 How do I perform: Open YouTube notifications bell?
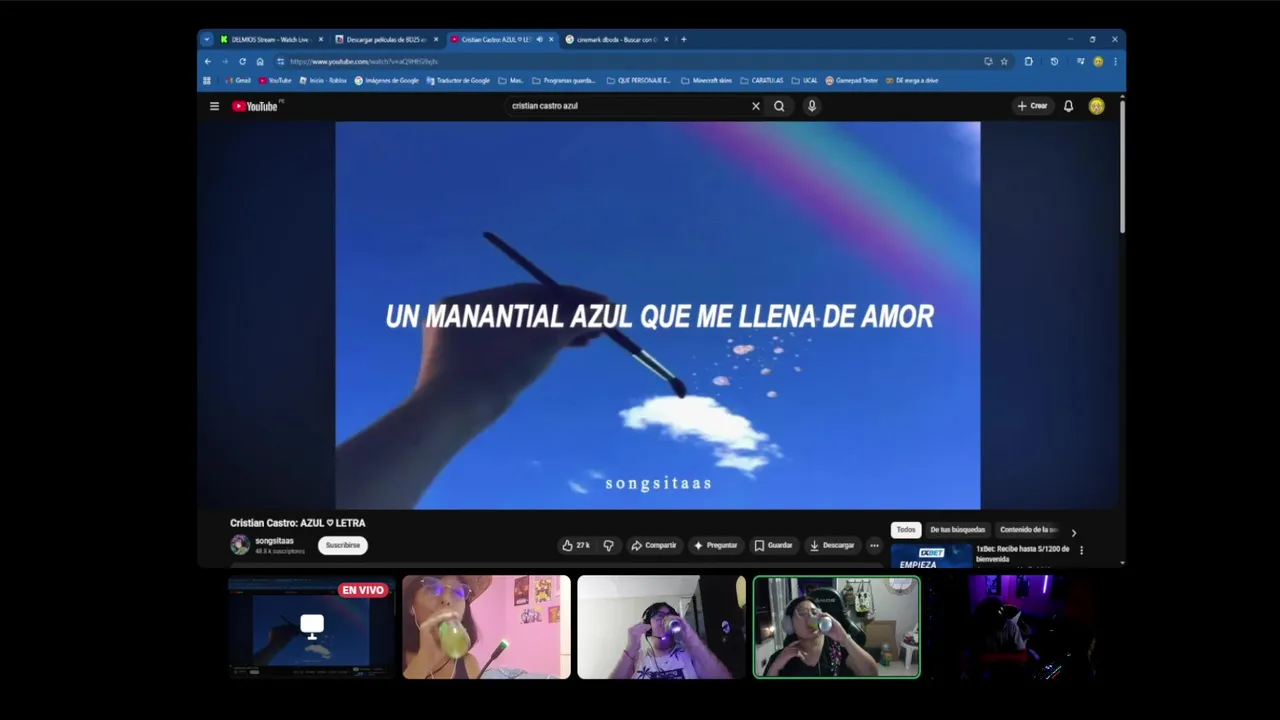(x=1068, y=106)
